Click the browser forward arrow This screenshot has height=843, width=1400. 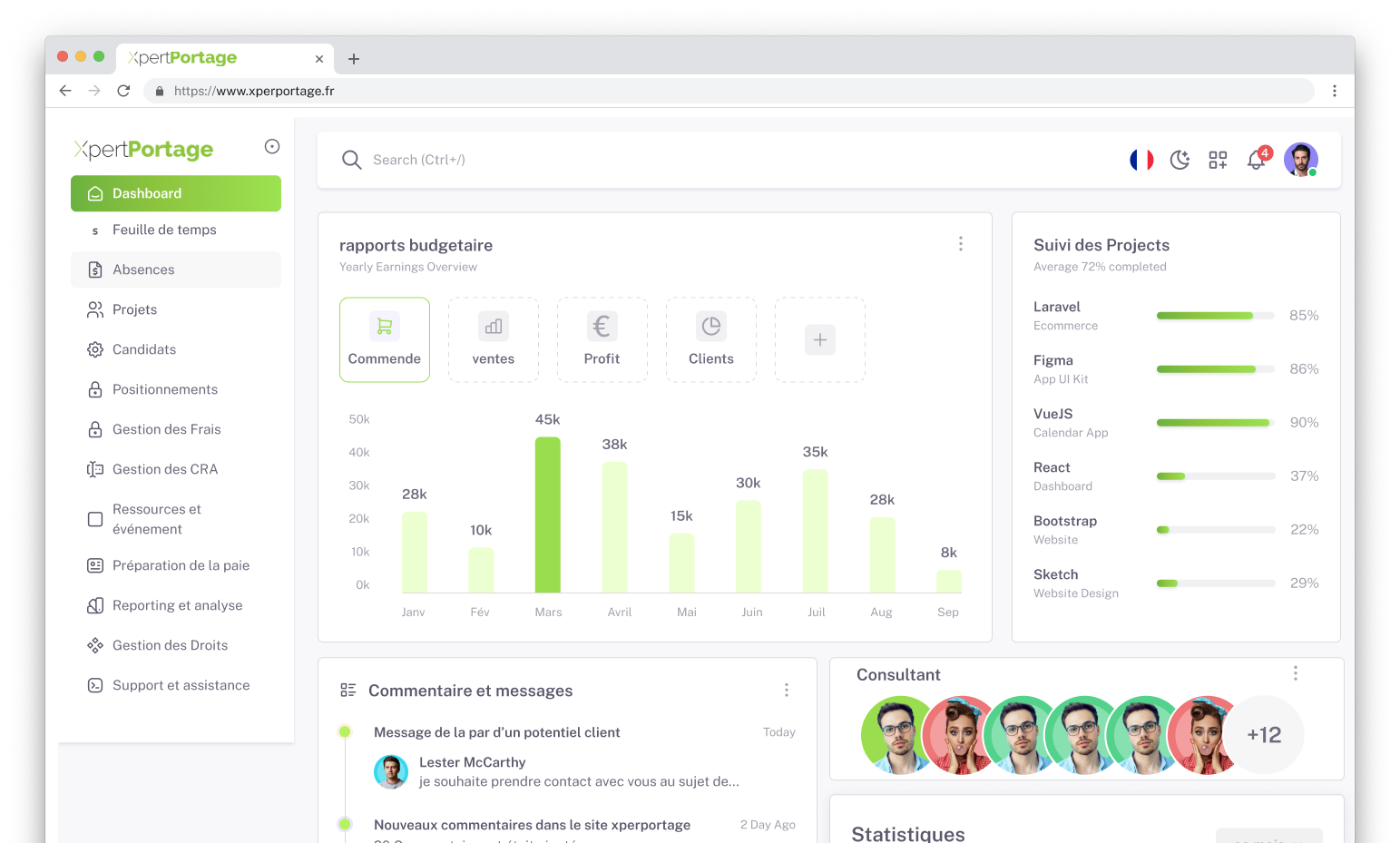tap(94, 91)
